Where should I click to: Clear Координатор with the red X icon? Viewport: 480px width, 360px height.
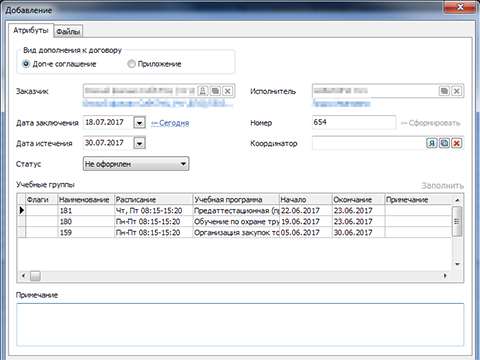click(457, 143)
